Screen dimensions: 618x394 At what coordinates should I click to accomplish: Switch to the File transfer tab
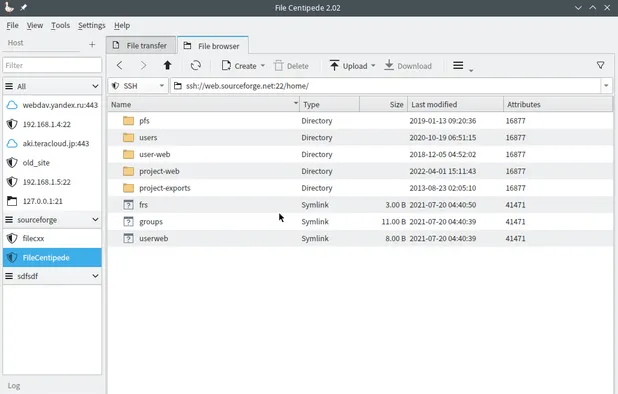[141, 46]
